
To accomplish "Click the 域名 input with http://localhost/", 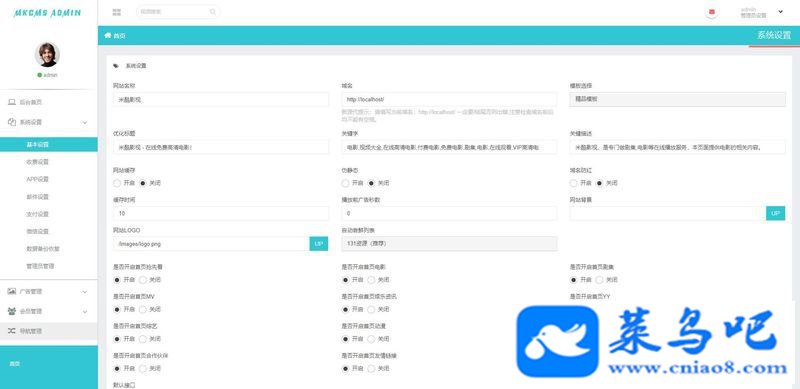I will [449, 99].
